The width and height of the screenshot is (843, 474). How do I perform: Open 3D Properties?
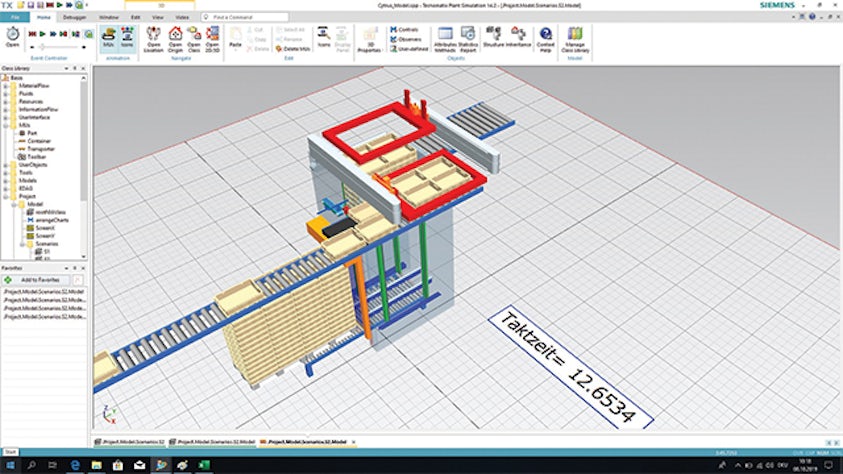[x=369, y=40]
